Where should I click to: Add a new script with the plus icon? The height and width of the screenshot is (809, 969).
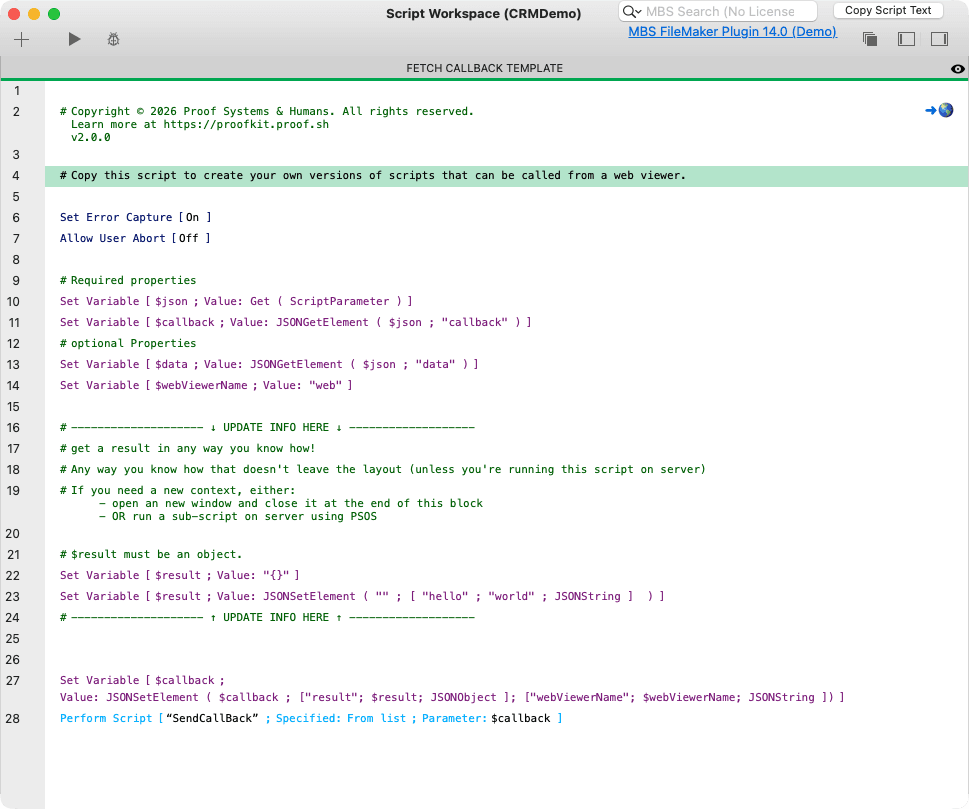tap(22, 40)
